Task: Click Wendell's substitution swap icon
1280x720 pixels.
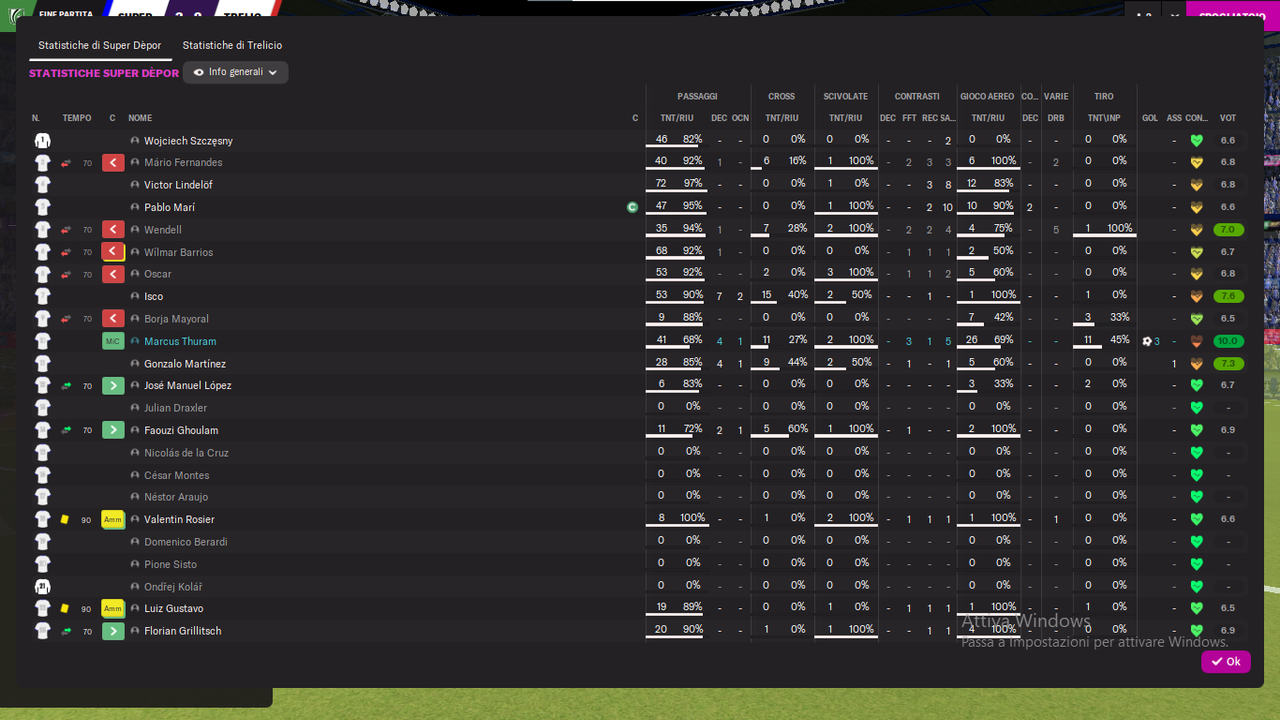Action: [x=66, y=230]
